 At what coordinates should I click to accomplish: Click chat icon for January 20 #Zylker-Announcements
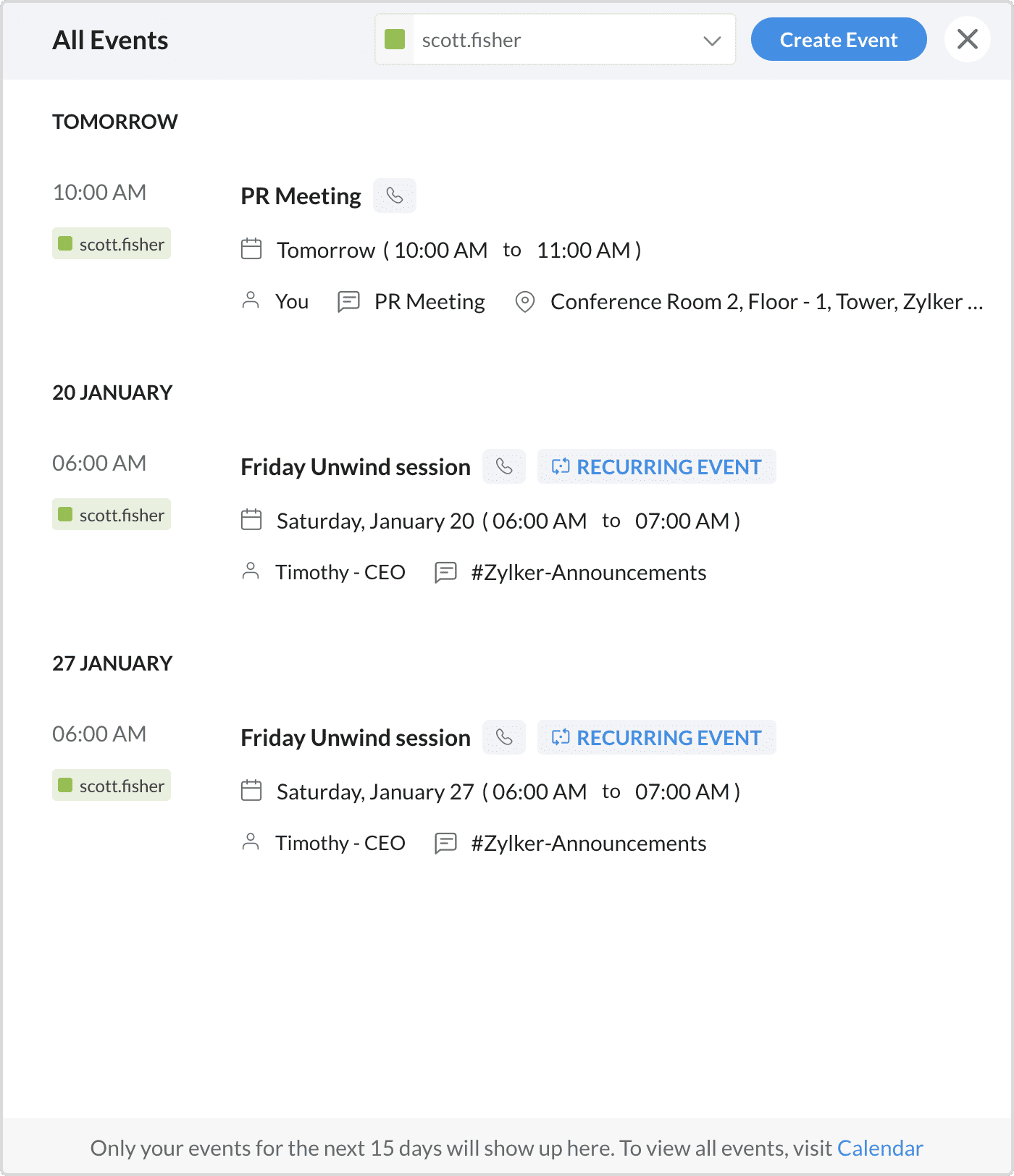click(x=445, y=572)
